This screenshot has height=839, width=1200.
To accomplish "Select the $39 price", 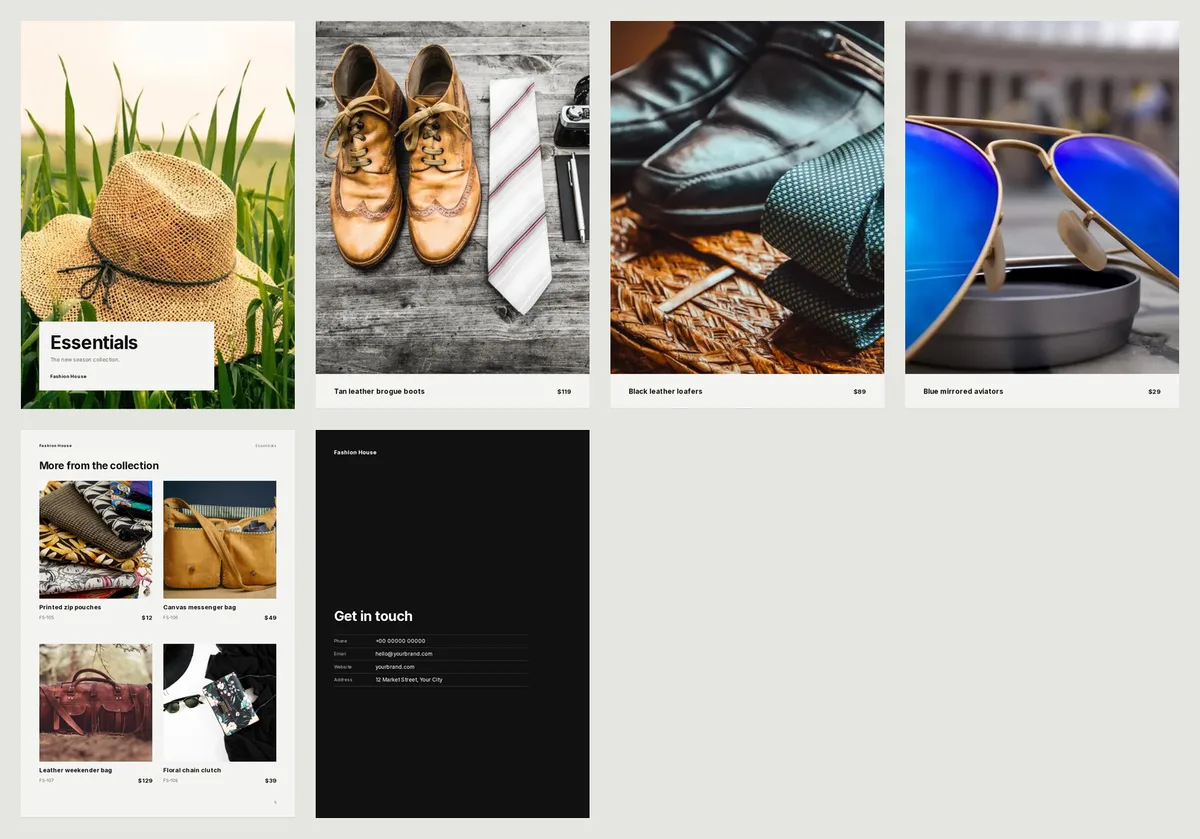I will click(271, 781).
